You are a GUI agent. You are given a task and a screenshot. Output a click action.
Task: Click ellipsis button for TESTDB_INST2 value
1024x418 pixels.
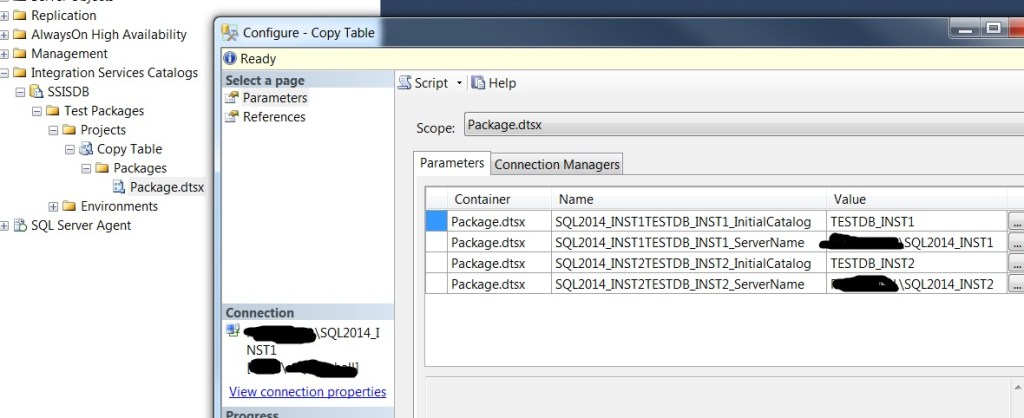coord(1016,263)
